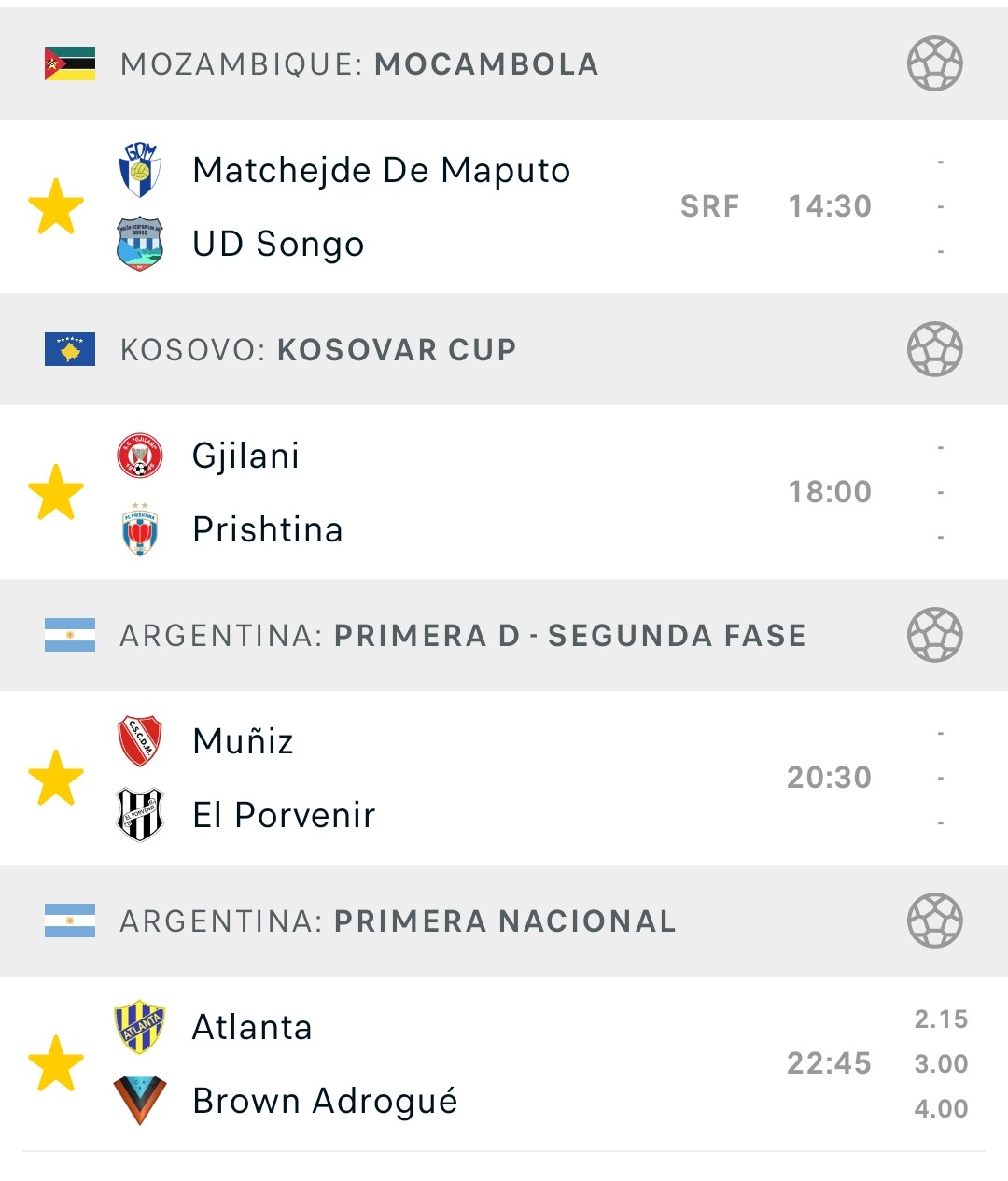Image resolution: width=1008 pixels, height=1181 pixels.
Task: Open the UD Songo team crest
Action: tap(140, 244)
